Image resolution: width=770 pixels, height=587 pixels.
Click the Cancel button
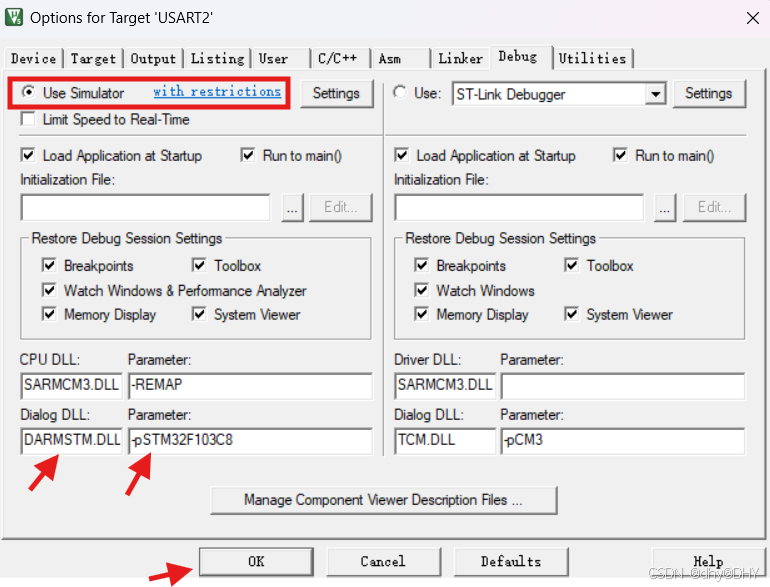(383, 561)
